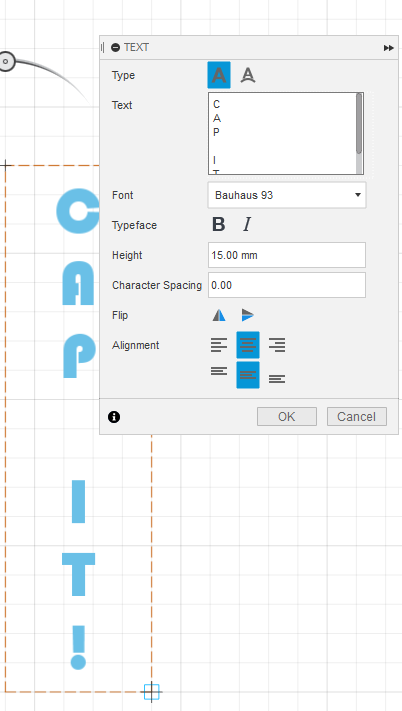The height and width of the screenshot is (711, 402).
Task: Select the Text on Path type icon
Action: pos(248,75)
